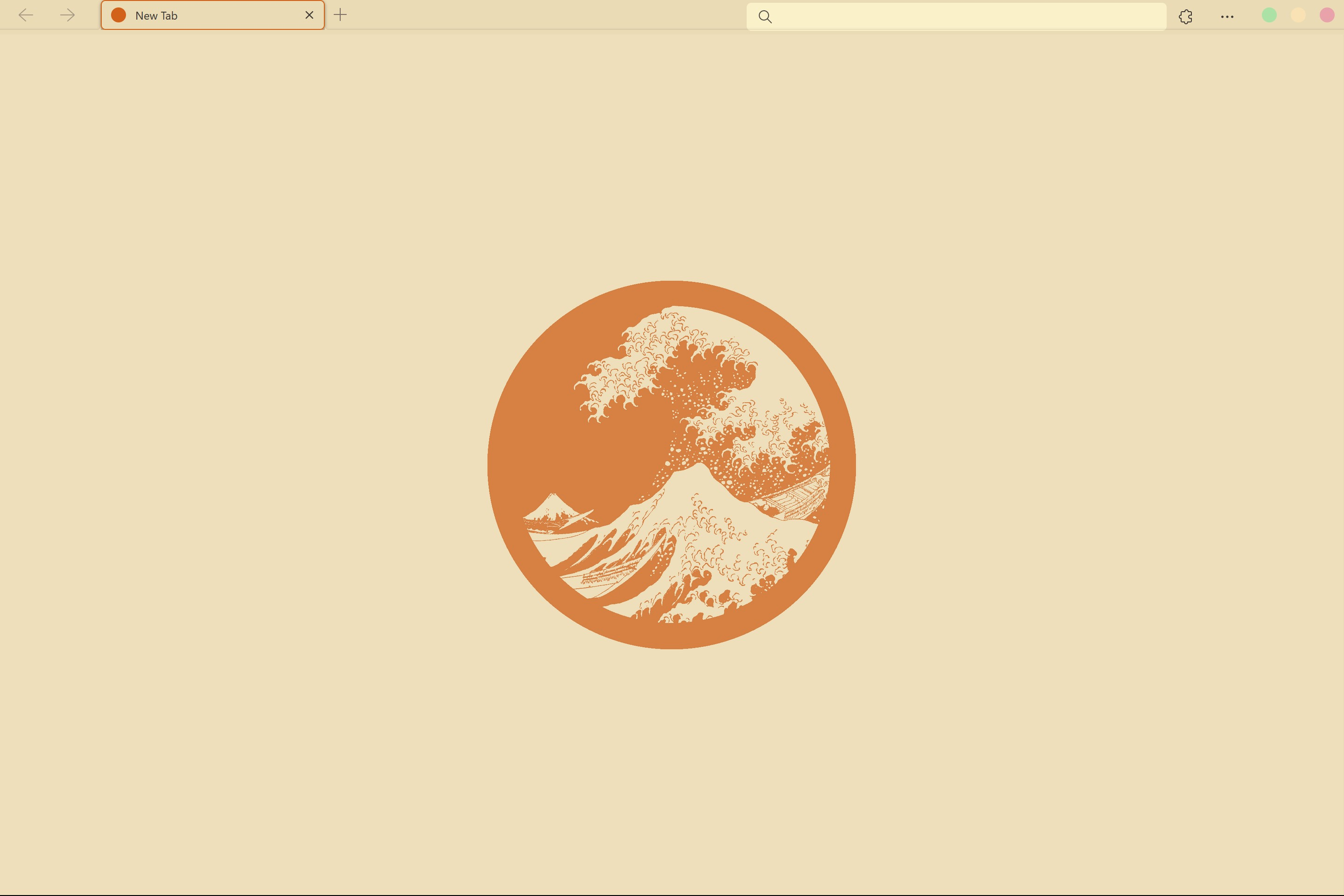Open the extensions puzzle icon
Image resolution: width=1344 pixels, height=896 pixels.
(1186, 17)
